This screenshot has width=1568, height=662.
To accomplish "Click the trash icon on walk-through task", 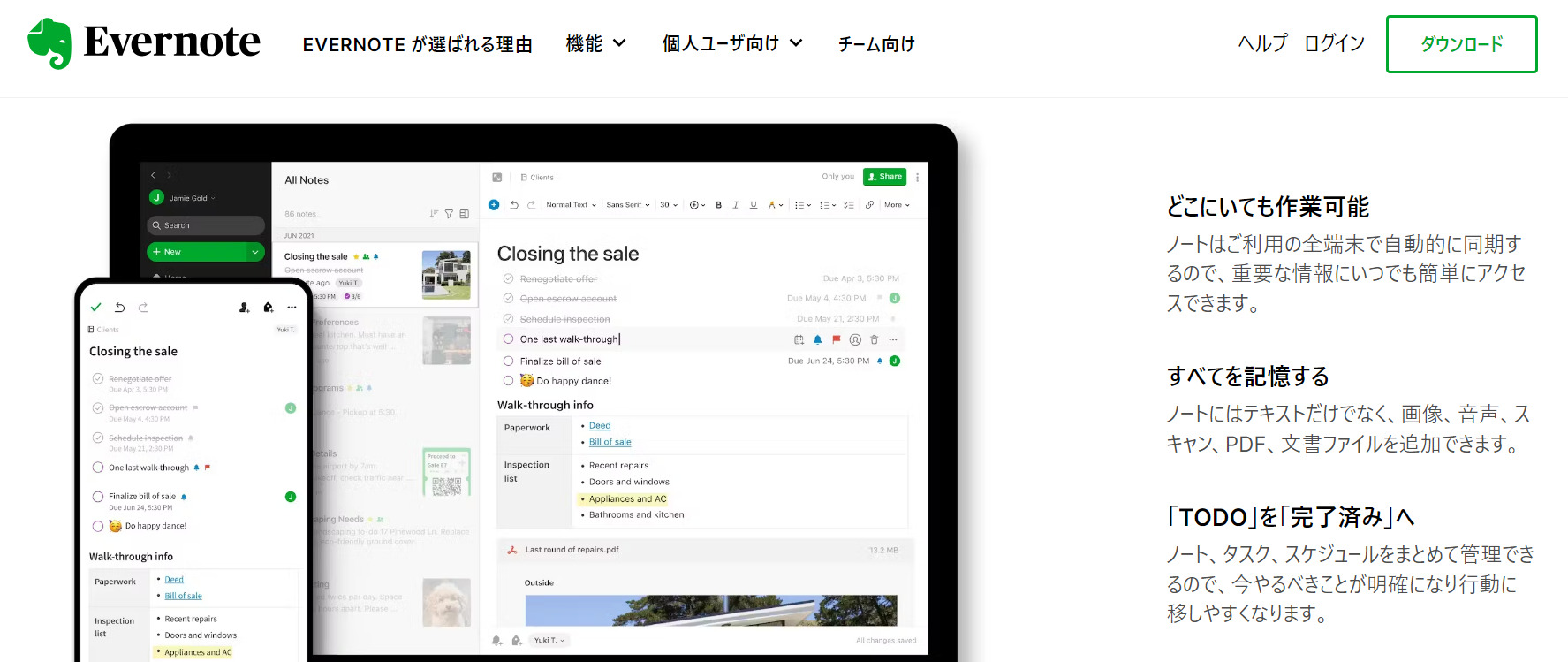I will point(875,339).
